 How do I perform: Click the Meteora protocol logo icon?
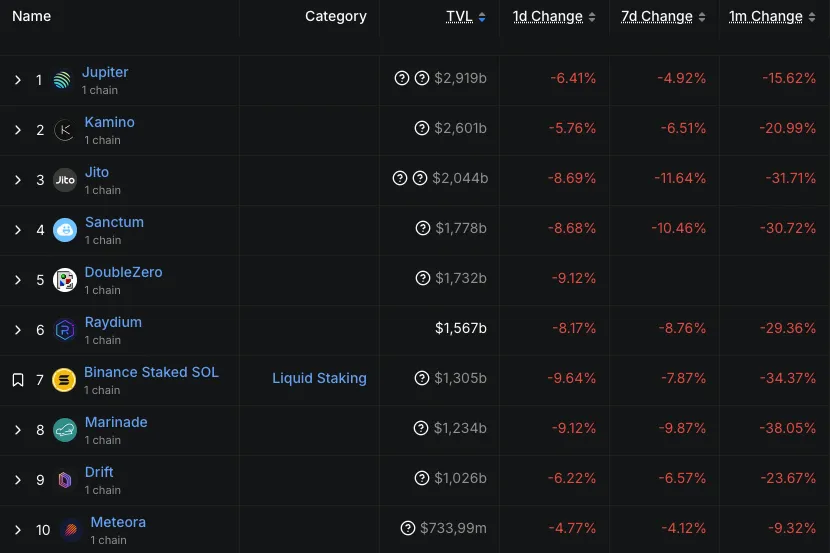(70, 530)
